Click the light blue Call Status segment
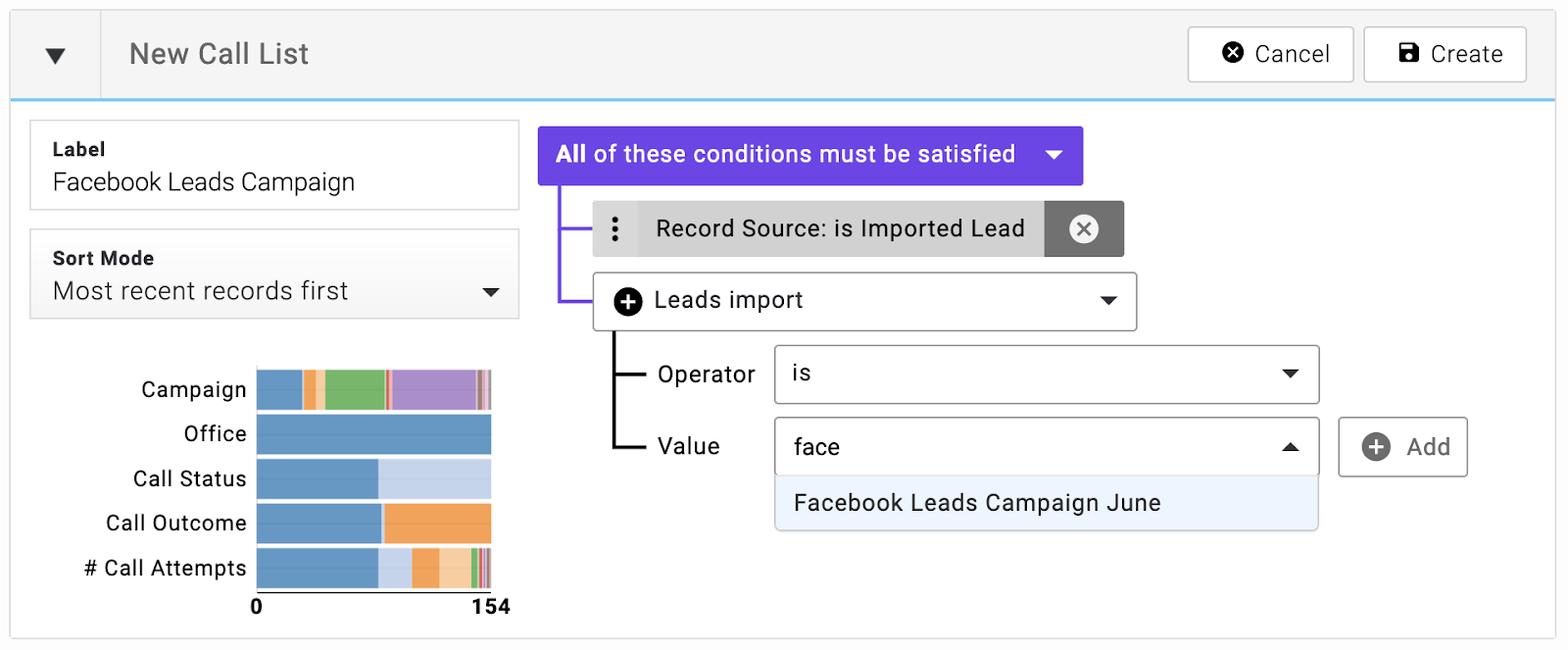Image resolution: width=1568 pixels, height=650 pixels. [x=434, y=478]
